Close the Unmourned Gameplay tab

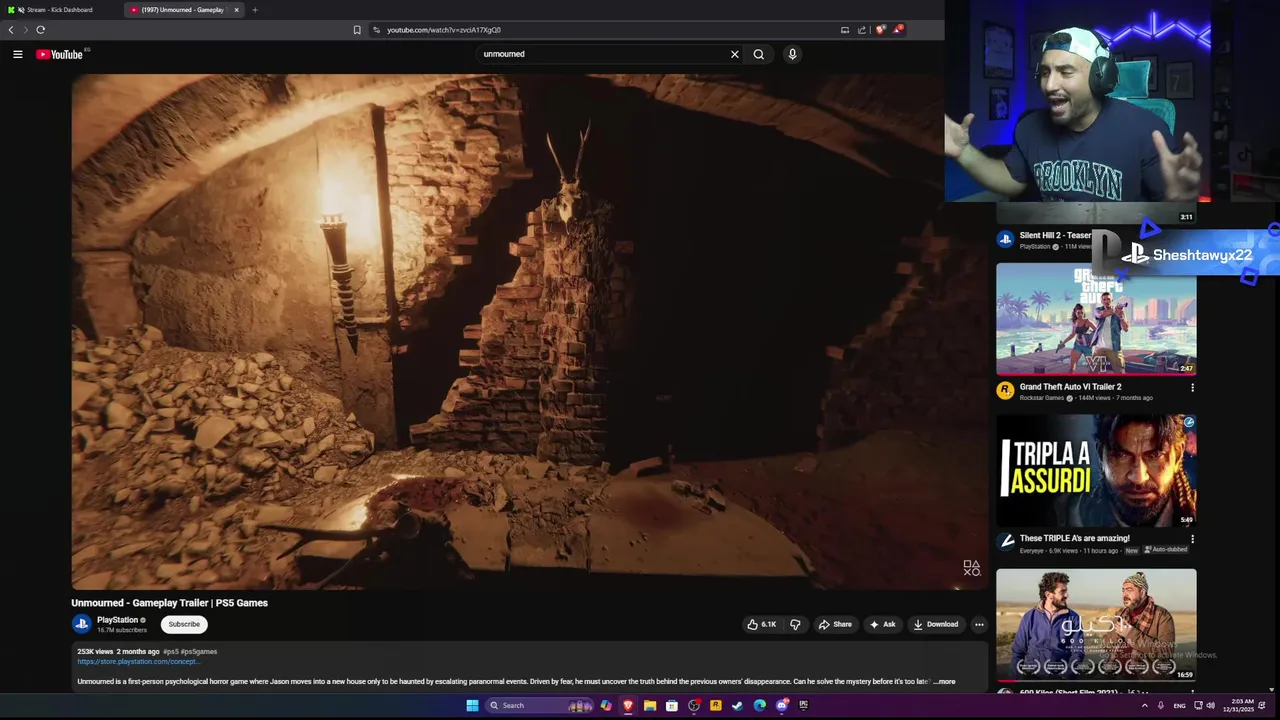pos(237,10)
